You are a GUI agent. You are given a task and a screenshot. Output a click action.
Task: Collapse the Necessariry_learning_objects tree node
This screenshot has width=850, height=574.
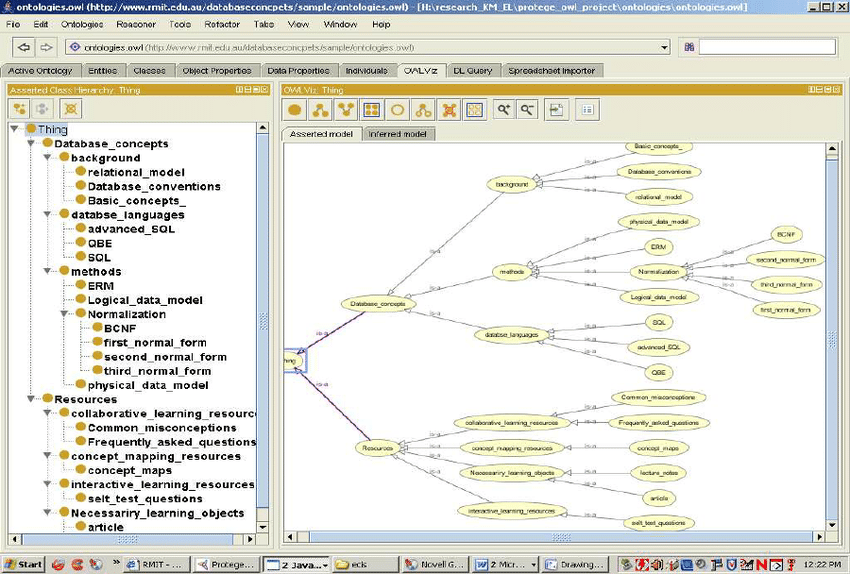pos(48,512)
